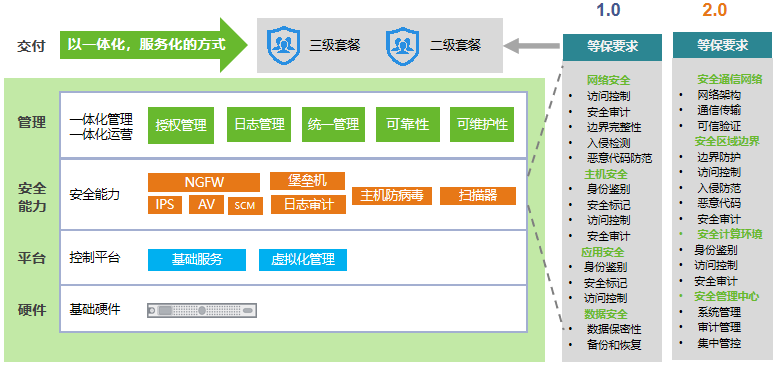Viewport: 777px width, 367px height.
Task: Select the 一体化管理 text
Action: click(101, 120)
